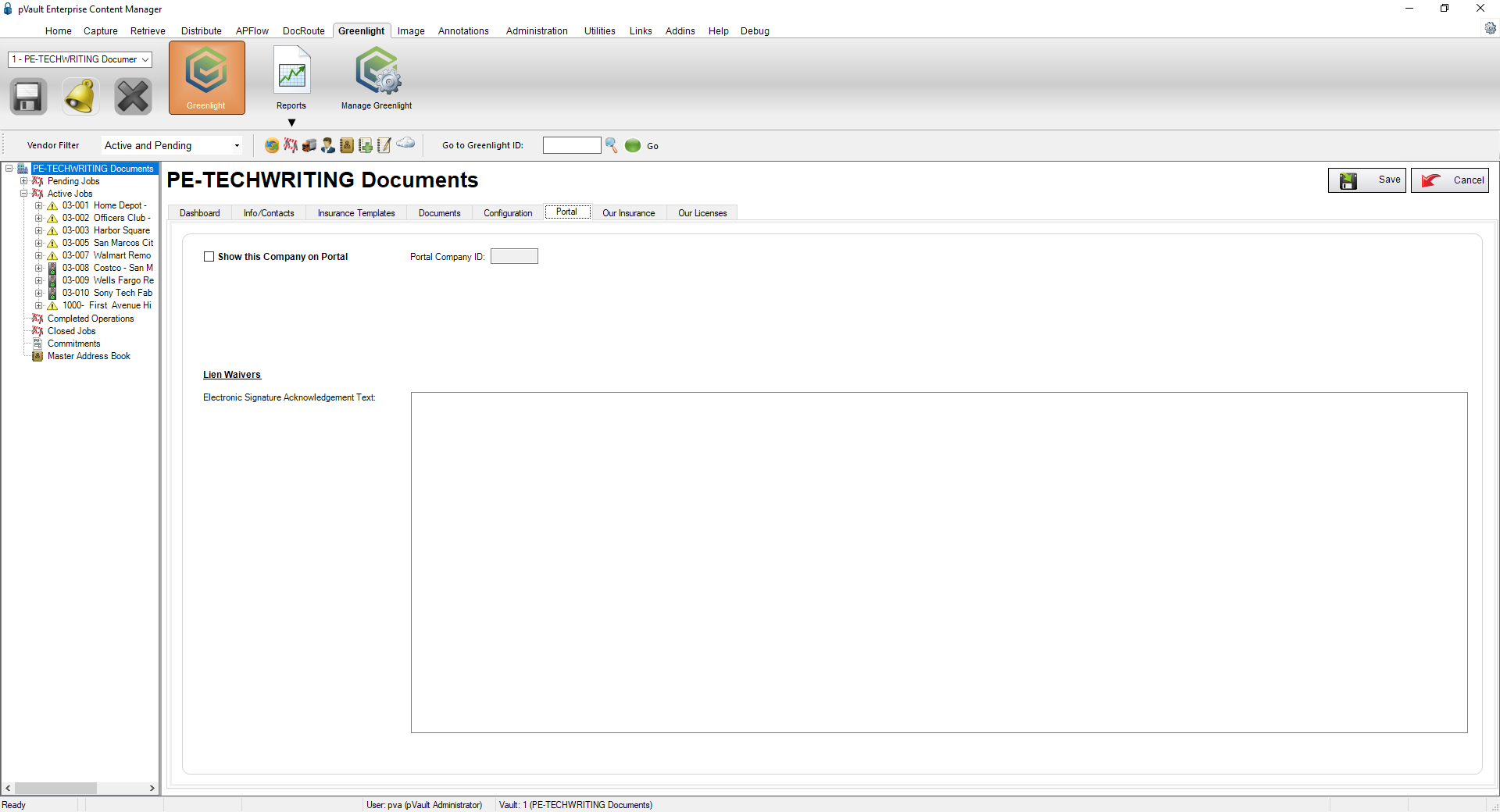Click the cloud toolbar icon
The width and height of the screenshot is (1500, 812).
(405, 143)
